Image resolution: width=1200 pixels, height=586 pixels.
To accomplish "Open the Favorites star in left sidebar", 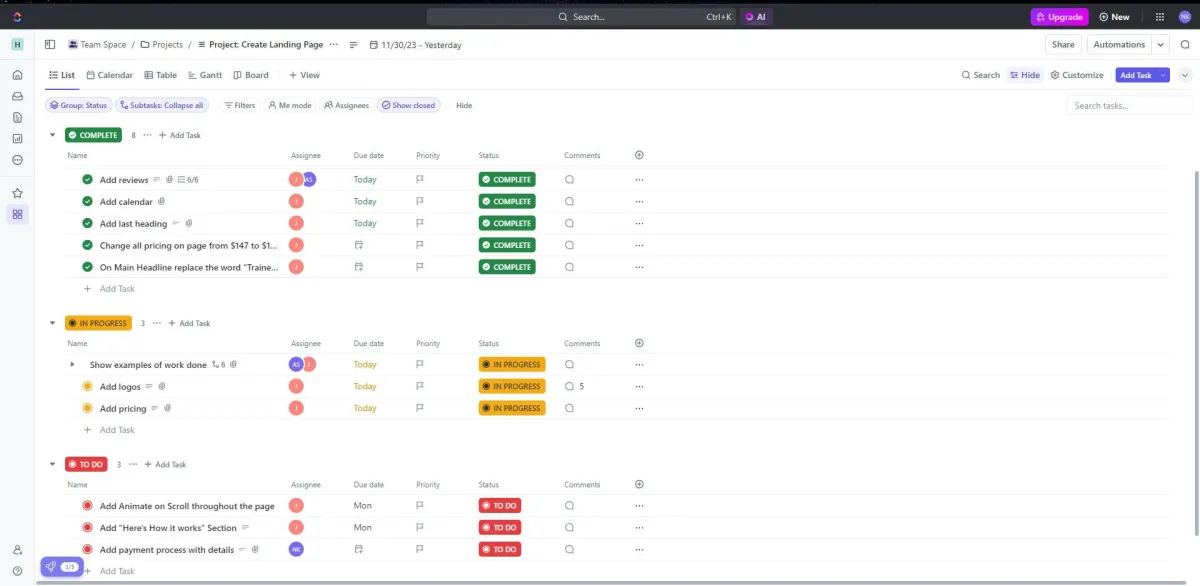I will pyautogui.click(x=17, y=193).
